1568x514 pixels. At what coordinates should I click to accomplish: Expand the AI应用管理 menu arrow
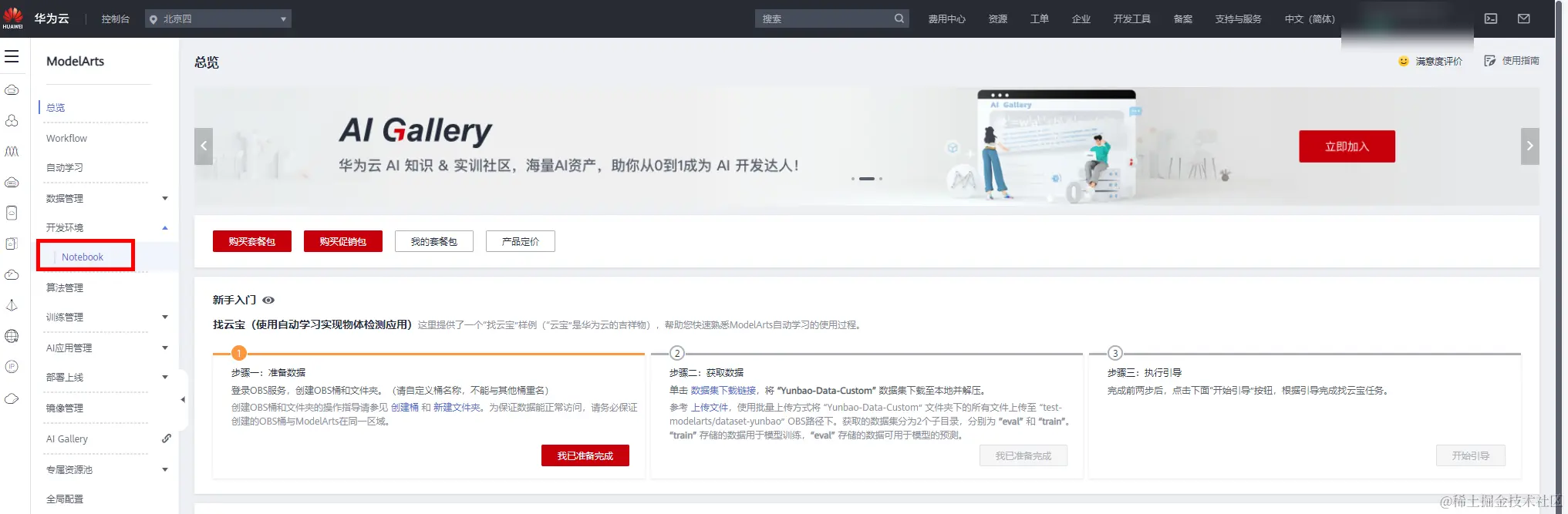point(165,348)
